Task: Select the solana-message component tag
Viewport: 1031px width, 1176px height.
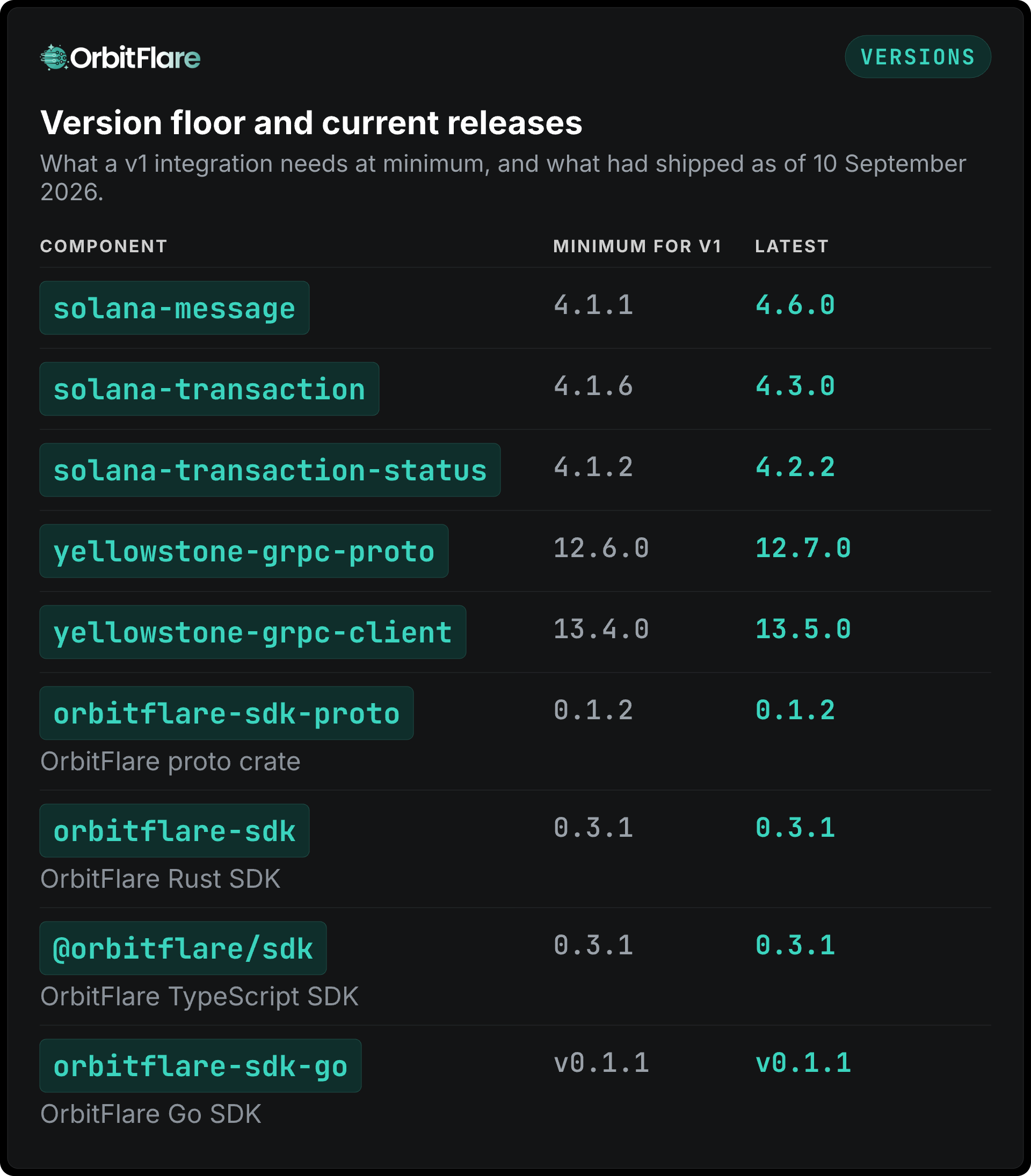Action: click(x=175, y=308)
